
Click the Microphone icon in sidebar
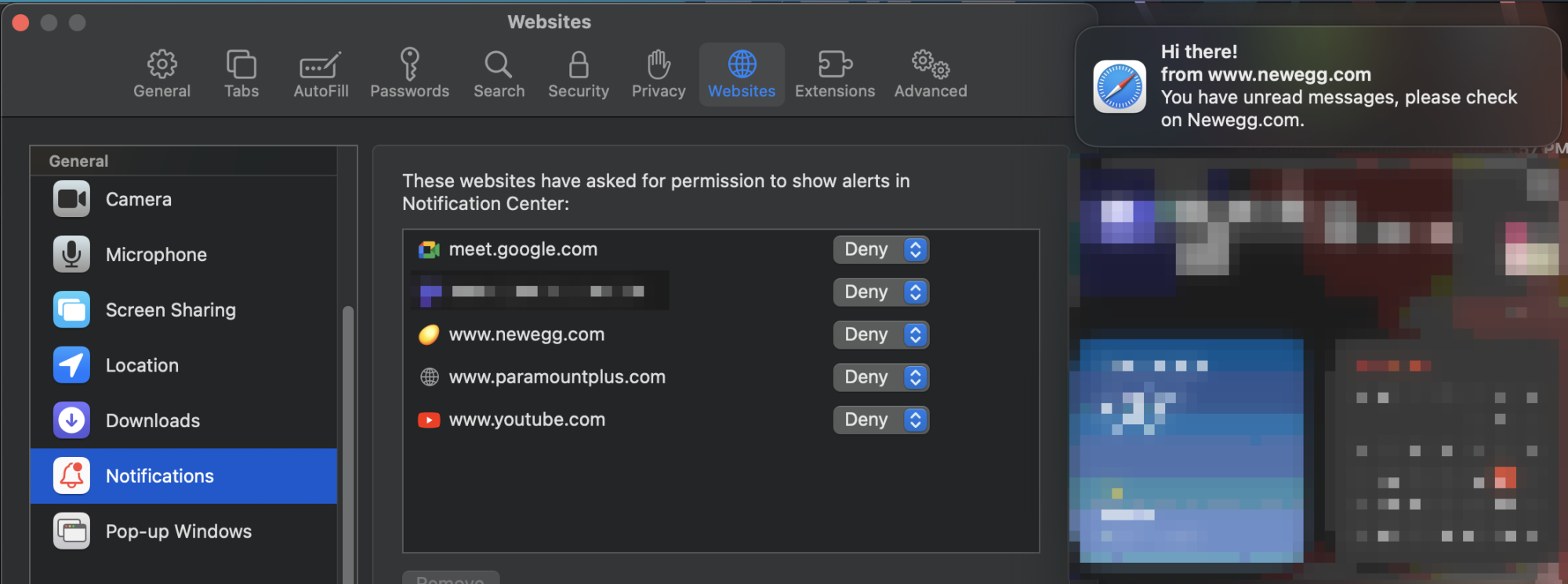(x=71, y=255)
